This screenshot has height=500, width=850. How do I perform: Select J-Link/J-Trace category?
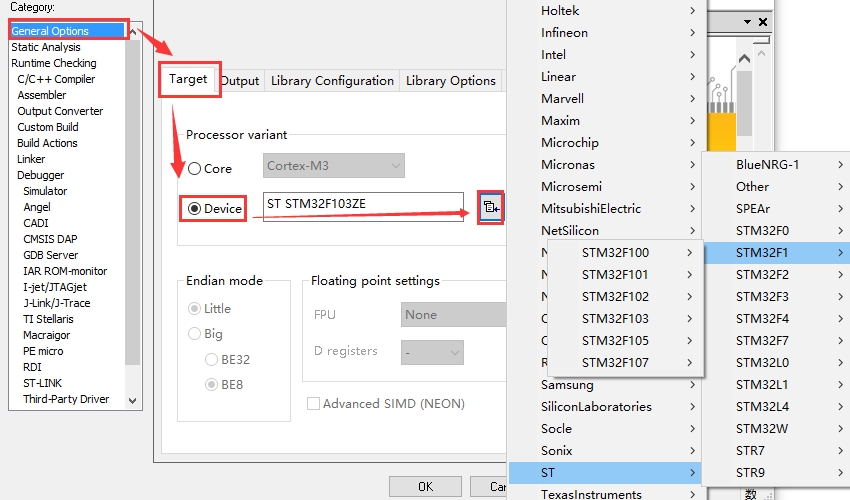tap(56, 303)
